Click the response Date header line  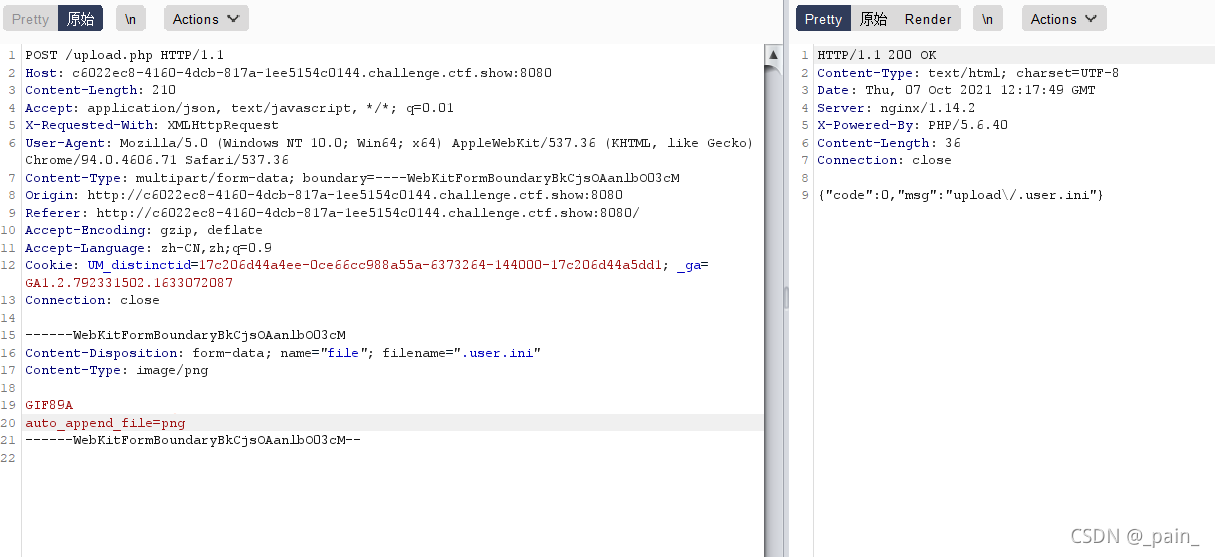pyautogui.click(x=956, y=90)
